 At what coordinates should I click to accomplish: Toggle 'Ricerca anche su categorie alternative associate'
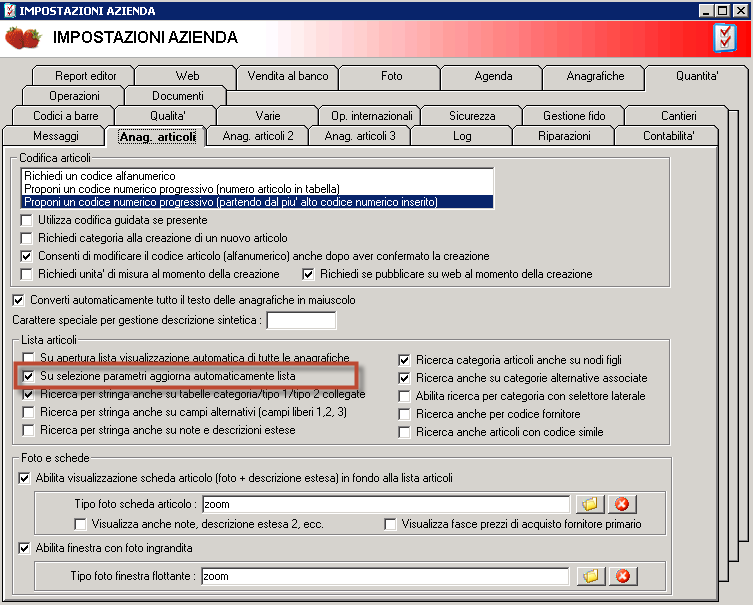point(404,378)
